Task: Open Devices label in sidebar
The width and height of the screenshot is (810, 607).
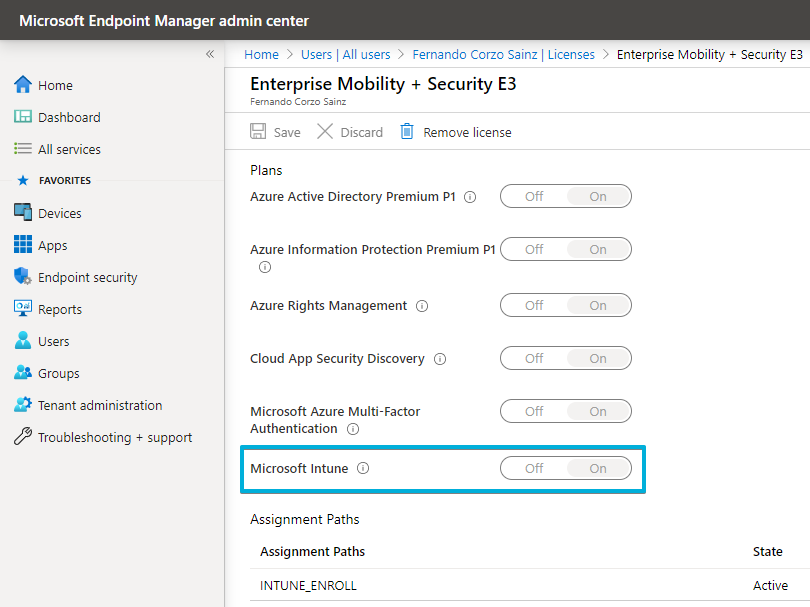Action: click(x=60, y=213)
